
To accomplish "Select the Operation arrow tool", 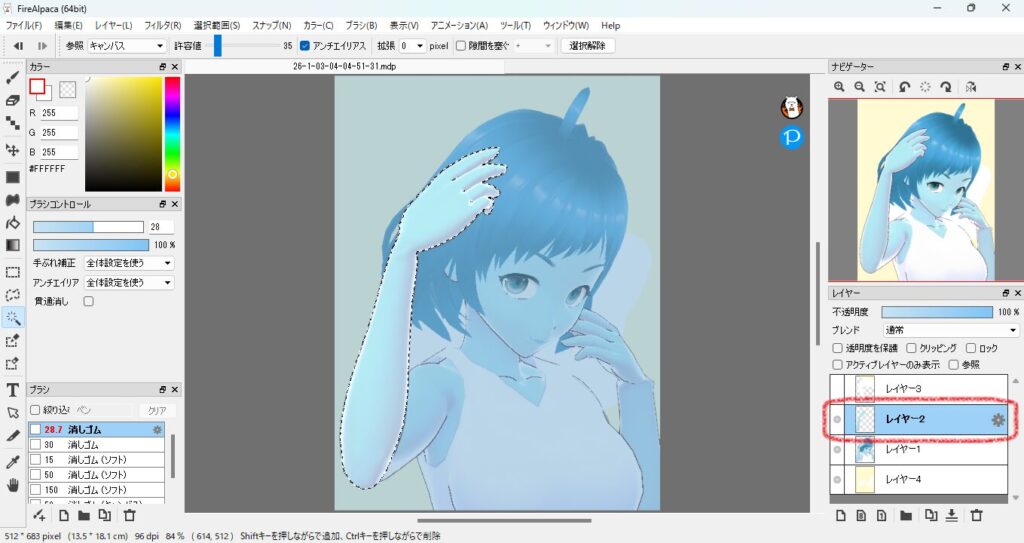I will click(12, 413).
